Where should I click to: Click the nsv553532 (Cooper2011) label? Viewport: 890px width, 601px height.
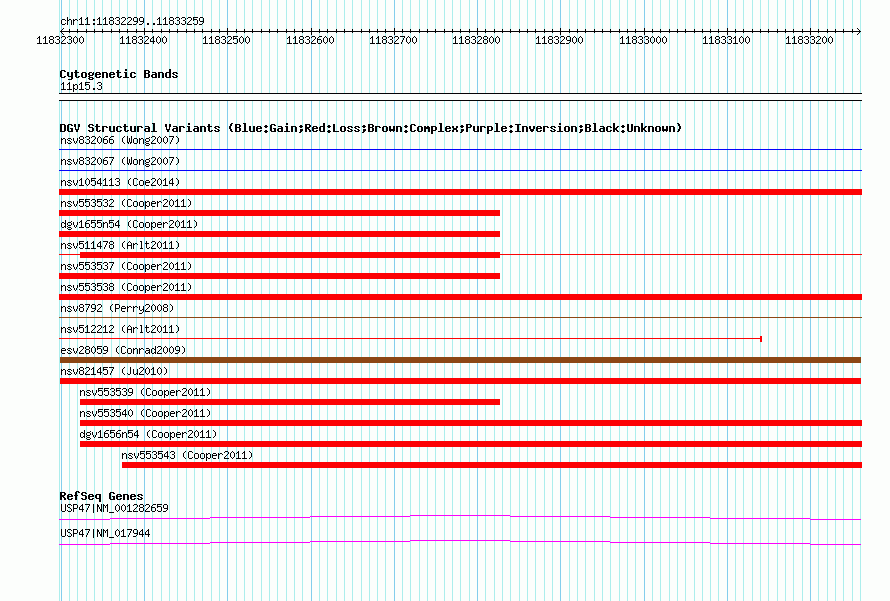(126, 203)
